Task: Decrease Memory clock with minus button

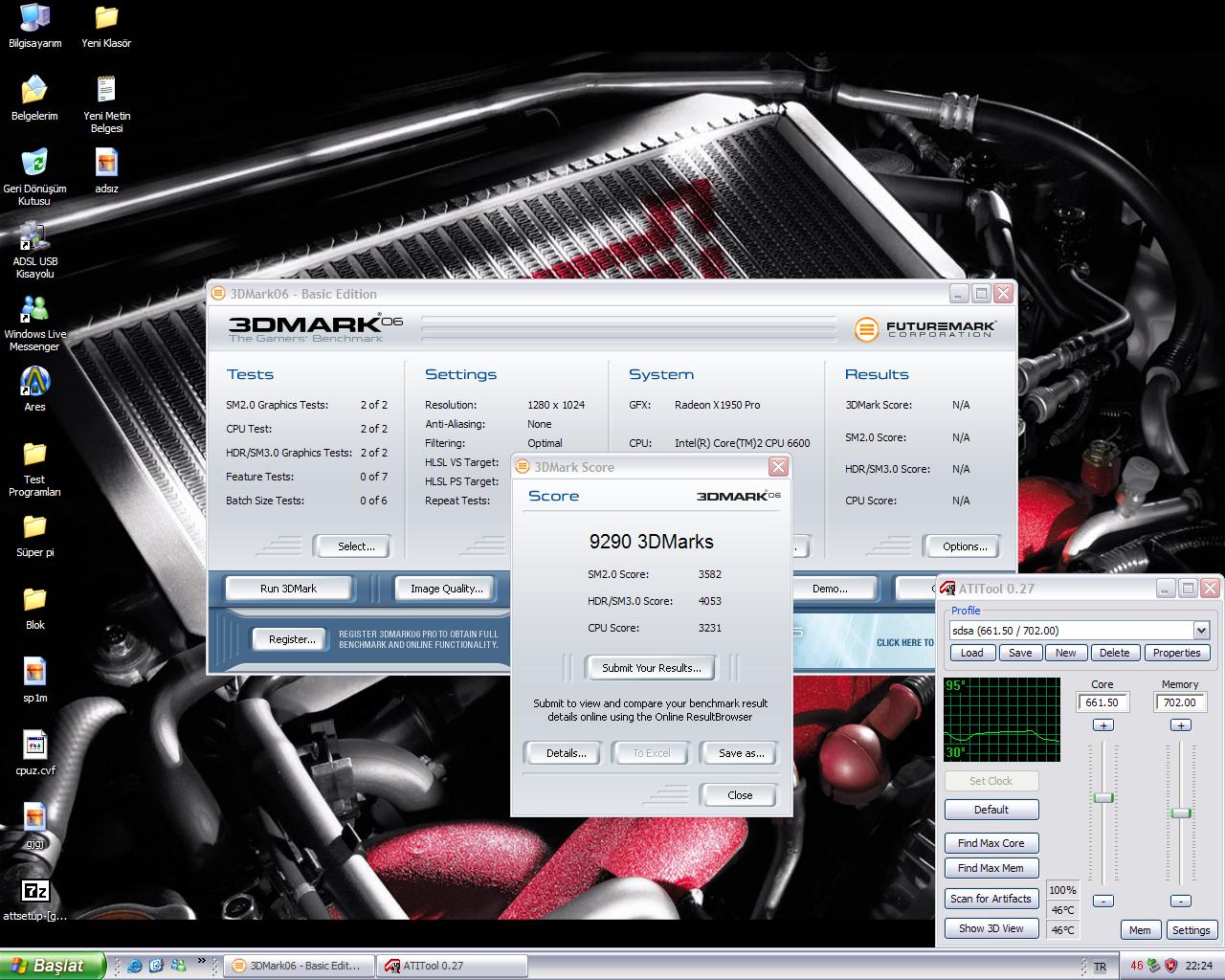Action: (x=1181, y=901)
